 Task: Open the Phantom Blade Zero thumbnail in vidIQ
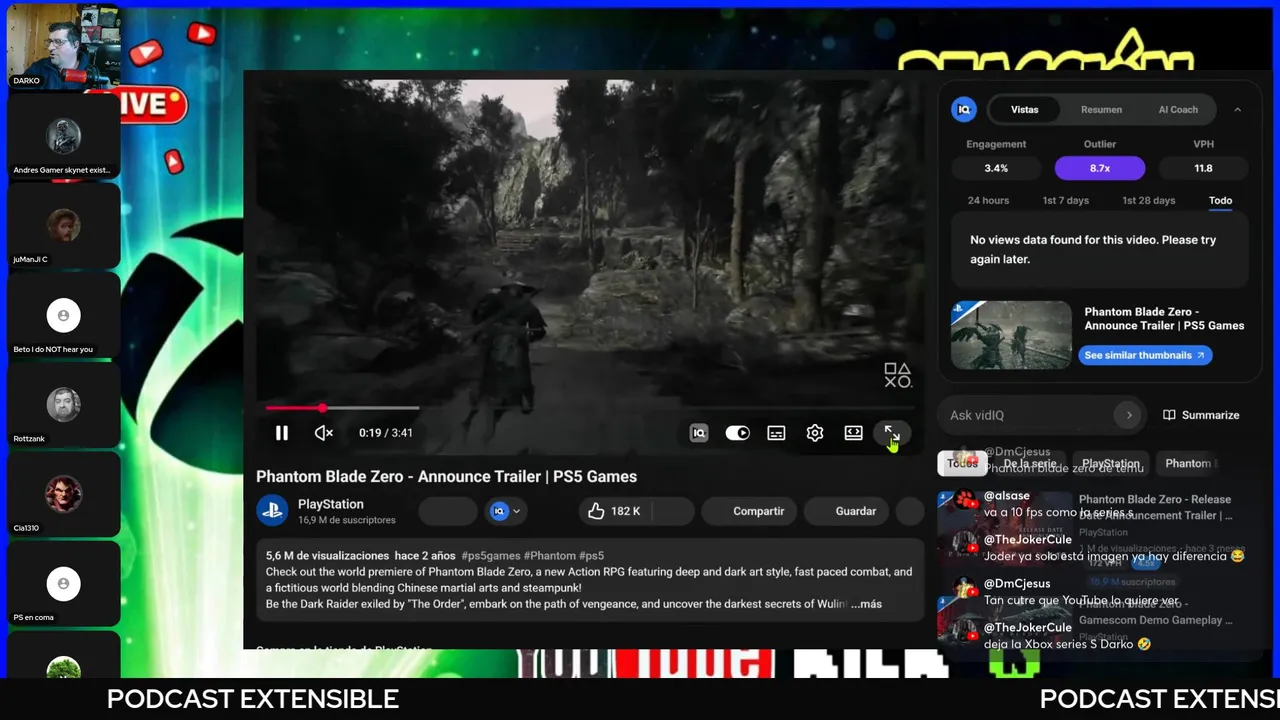(x=1011, y=335)
